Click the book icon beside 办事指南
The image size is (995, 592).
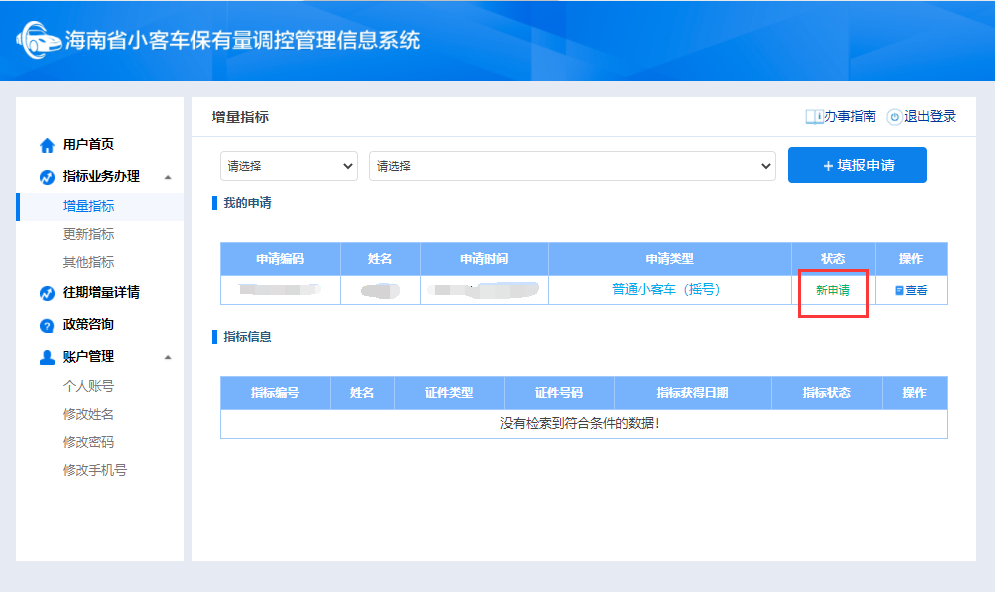814,117
